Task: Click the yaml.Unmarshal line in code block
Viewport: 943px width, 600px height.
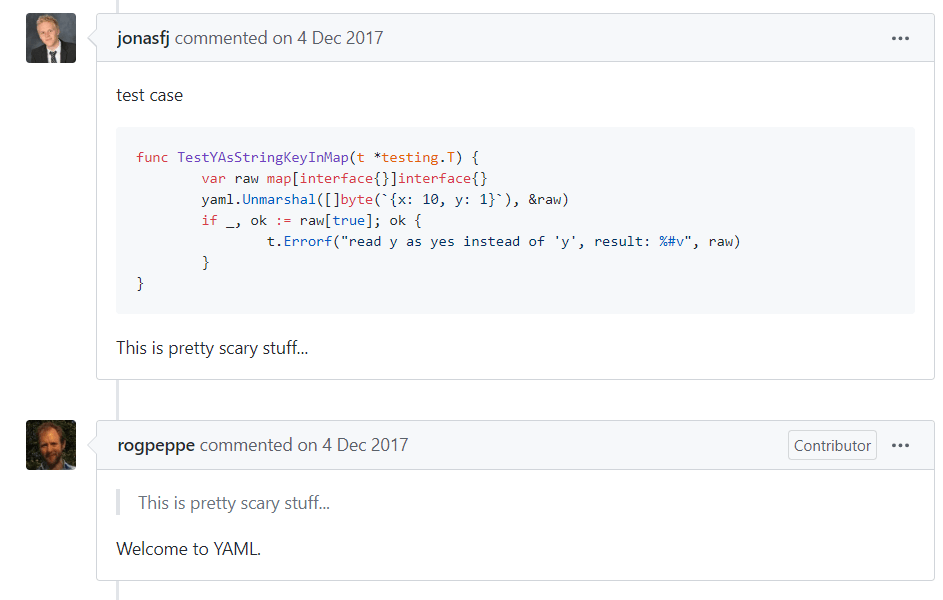Action: [x=384, y=199]
